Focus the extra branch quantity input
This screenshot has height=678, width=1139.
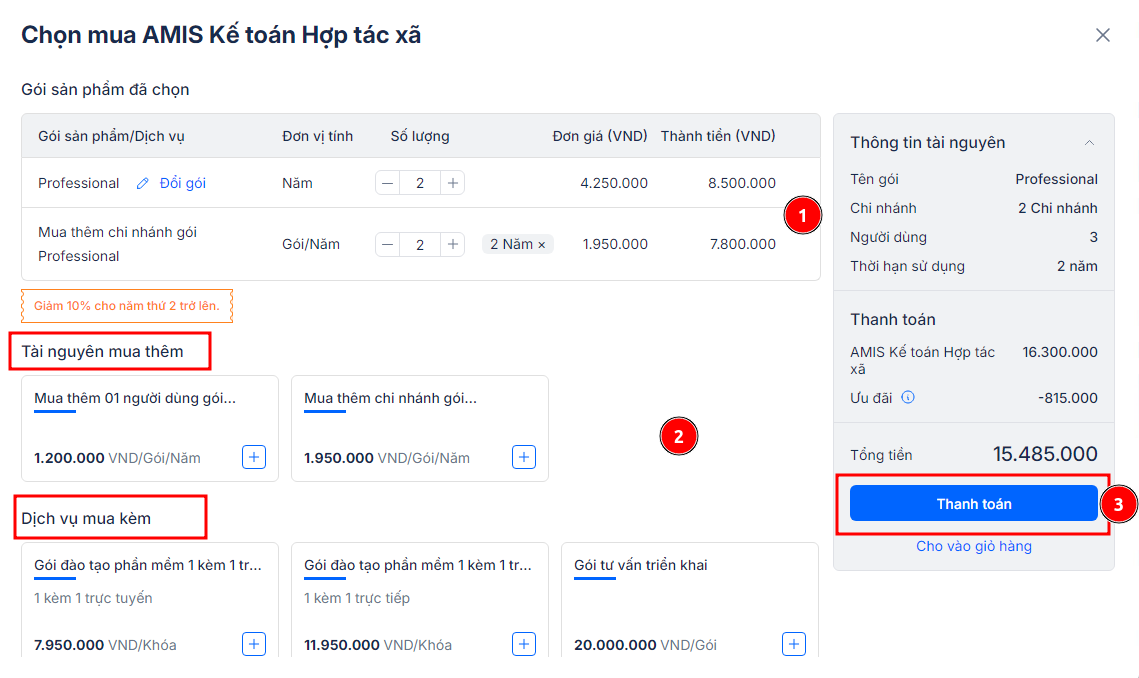pos(420,245)
